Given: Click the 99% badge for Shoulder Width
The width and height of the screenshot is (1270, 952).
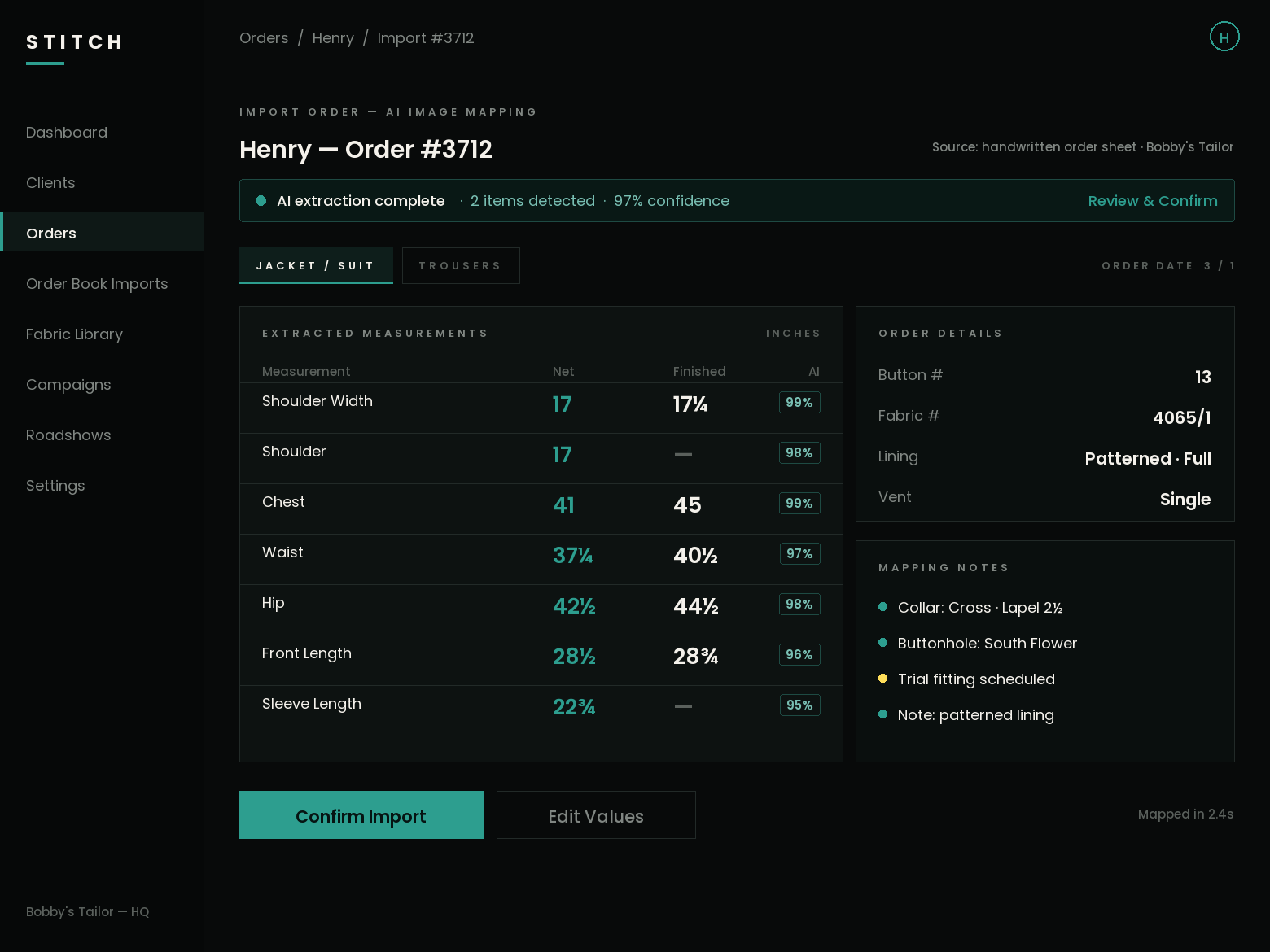Looking at the screenshot, I should (x=799, y=403).
